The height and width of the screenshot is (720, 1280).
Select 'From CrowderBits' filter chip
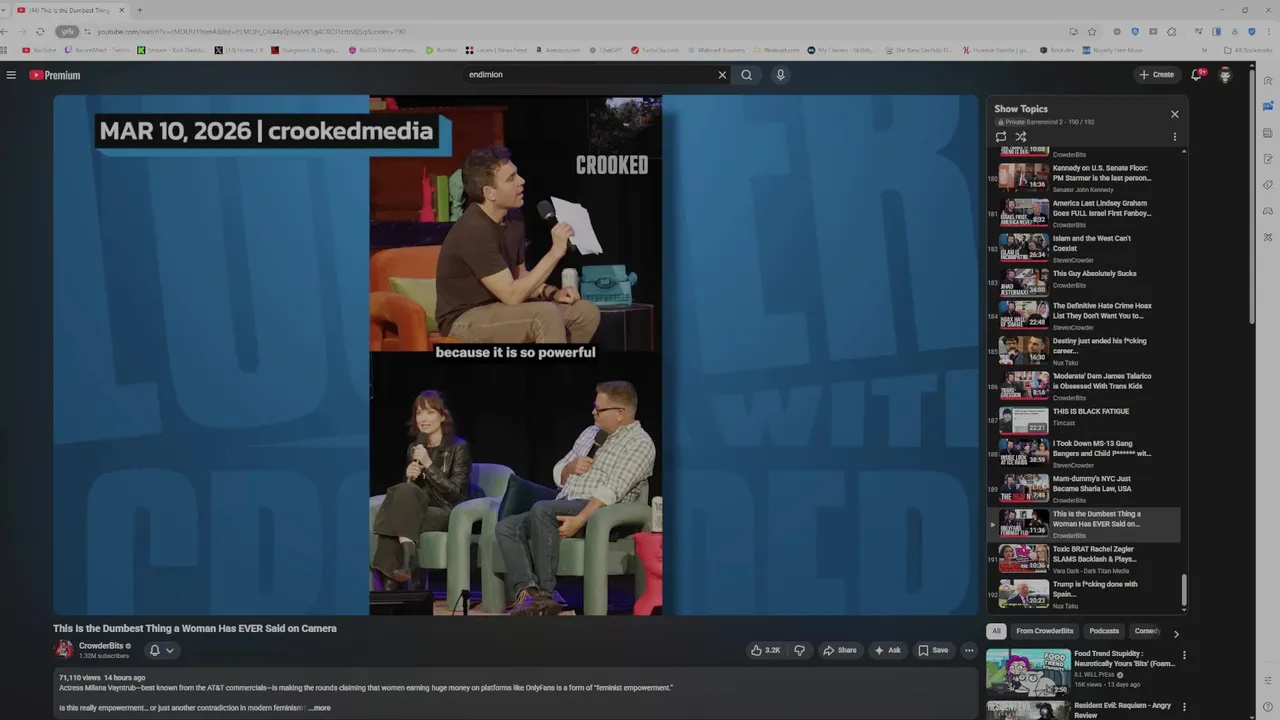click(1045, 631)
